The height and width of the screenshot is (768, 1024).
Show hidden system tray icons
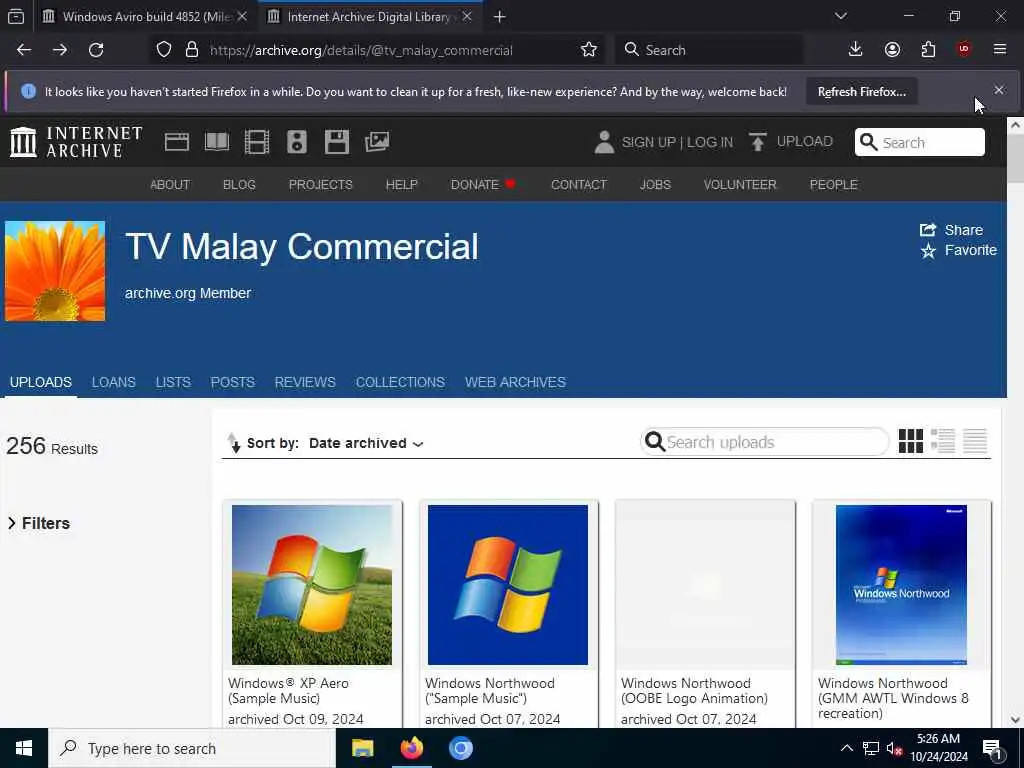pyautogui.click(x=846, y=748)
